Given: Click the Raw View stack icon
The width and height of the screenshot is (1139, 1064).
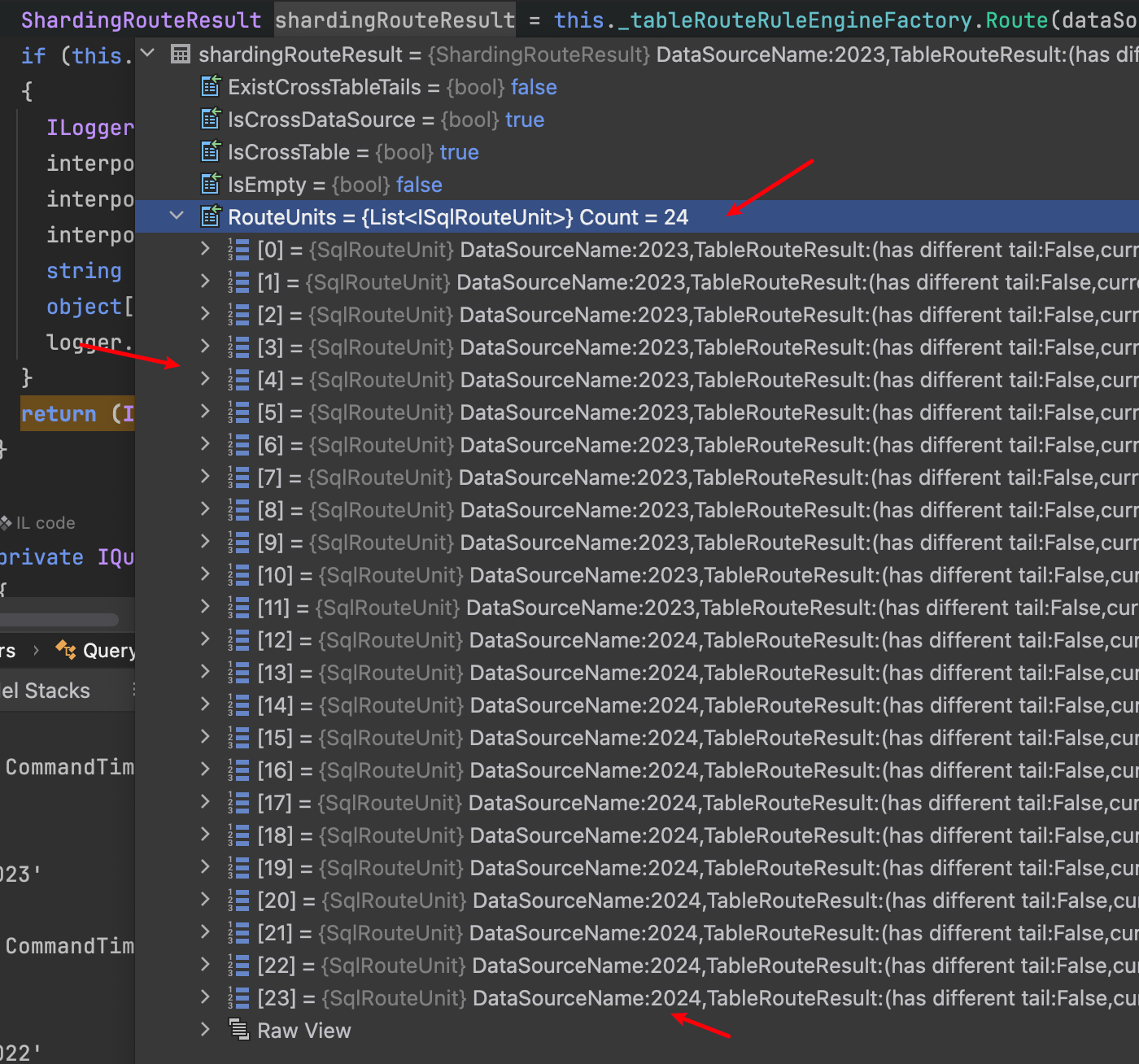Looking at the screenshot, I should 238,1029.
